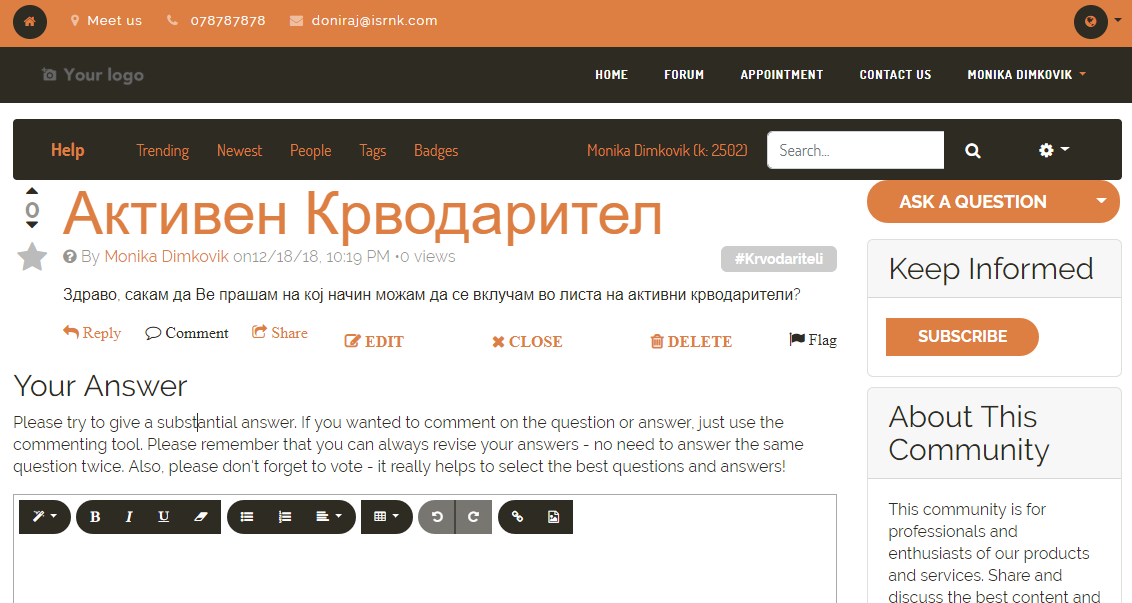
Task: Insert a link in the editor
Action: 517,517
